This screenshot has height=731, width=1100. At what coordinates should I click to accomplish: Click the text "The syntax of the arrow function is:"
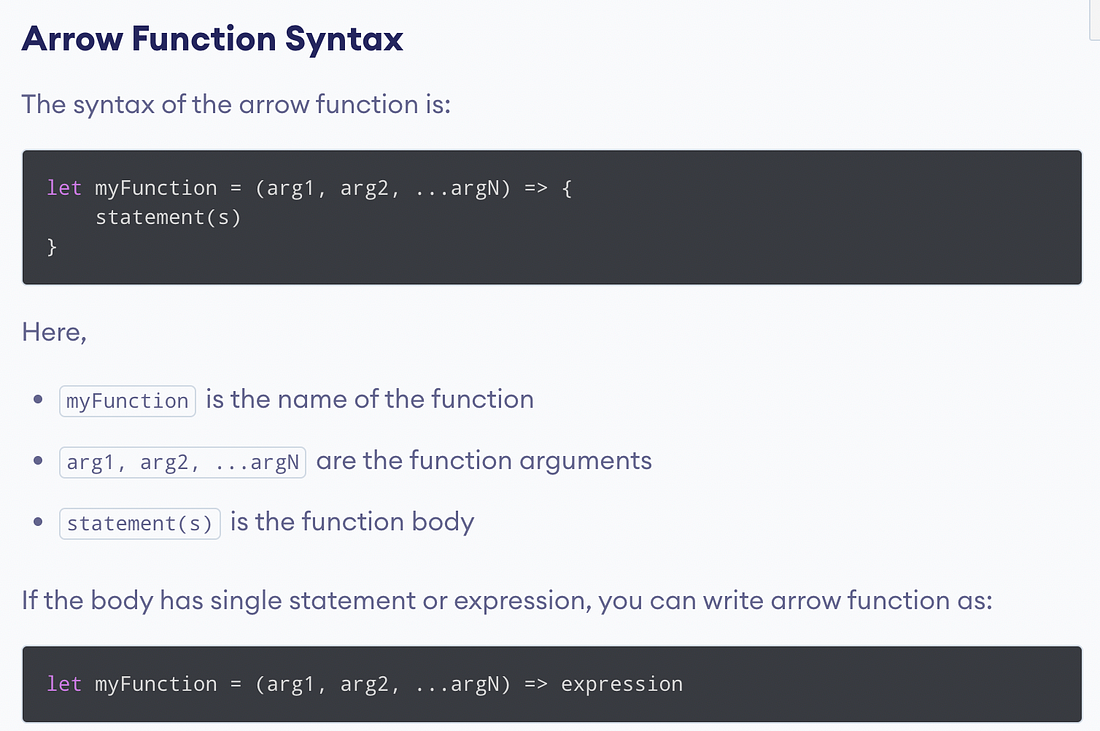tap(235, 104)
